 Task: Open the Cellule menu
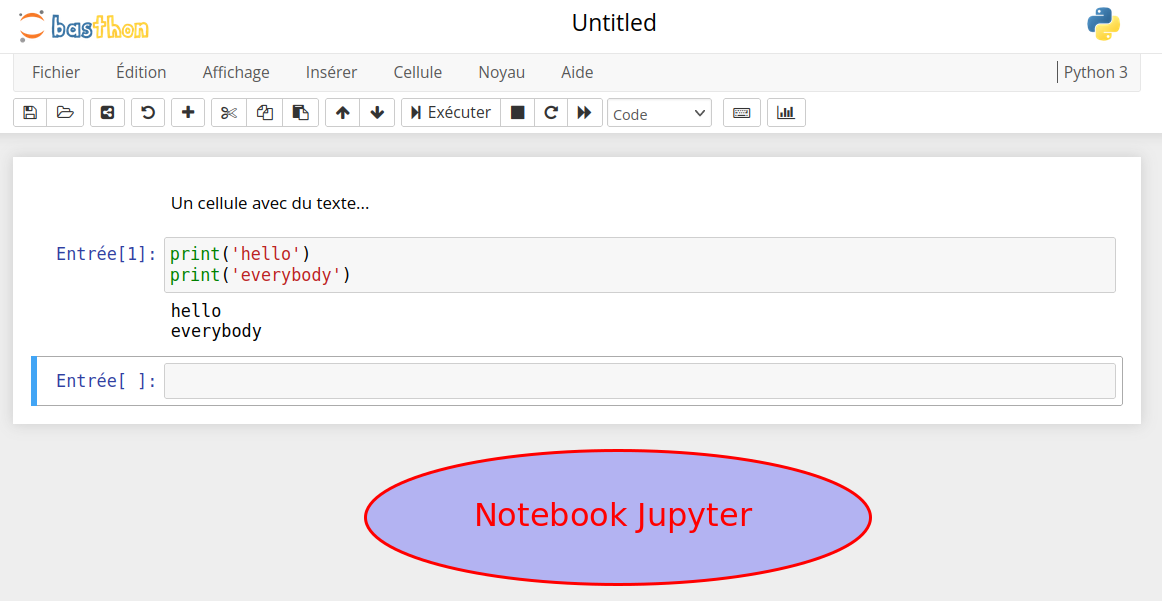(417, 72)
